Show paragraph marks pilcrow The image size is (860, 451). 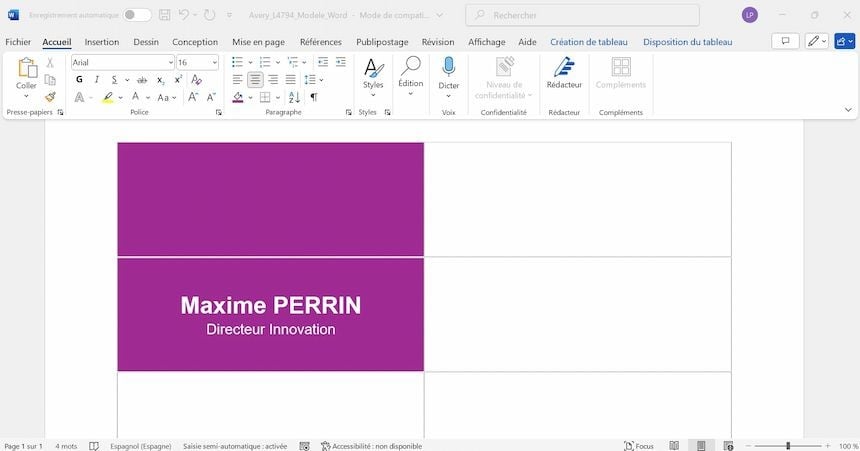point(314,98)
